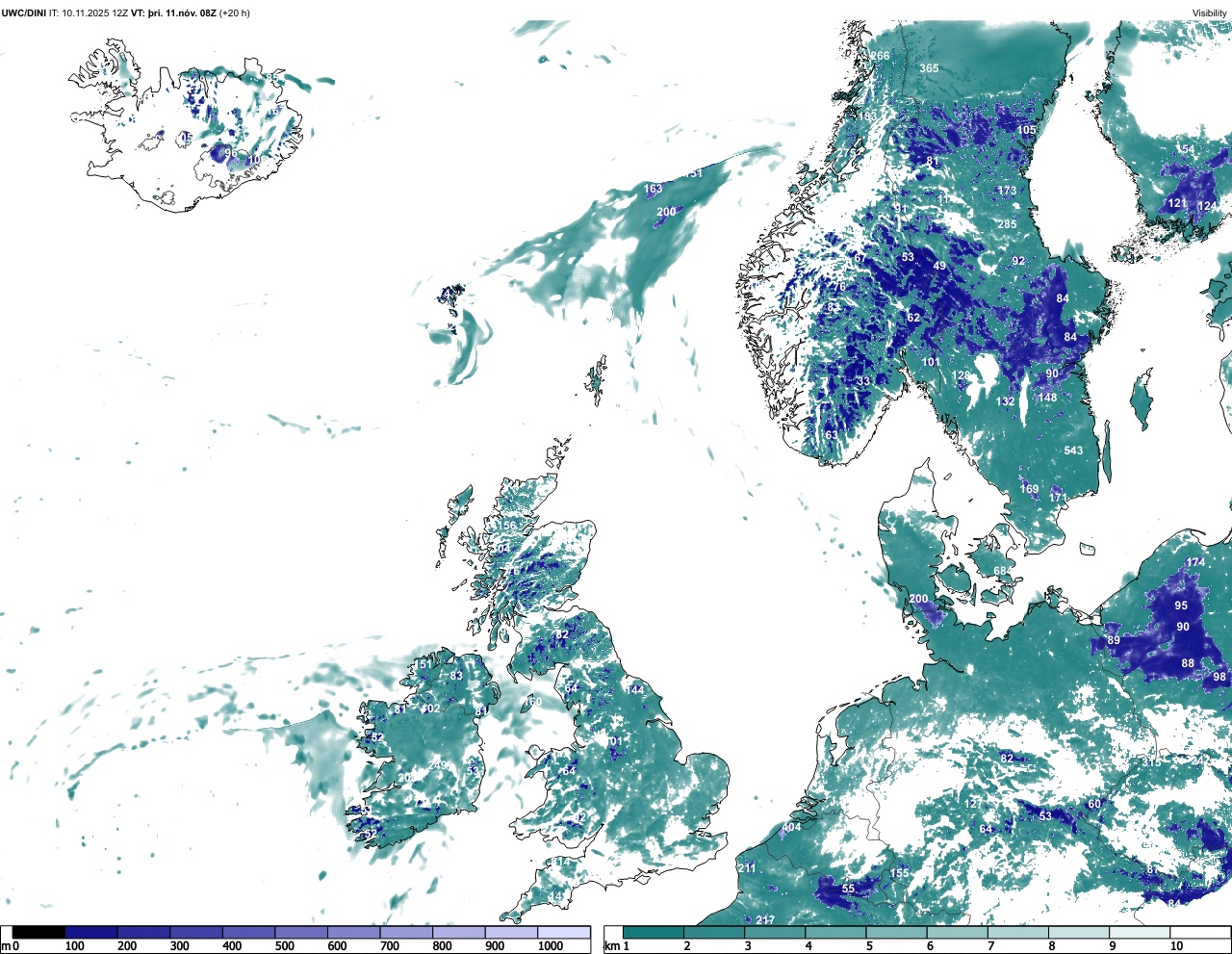
Task: Click the 1–2 km dark teal legend swatch
Action: point(654,932)
